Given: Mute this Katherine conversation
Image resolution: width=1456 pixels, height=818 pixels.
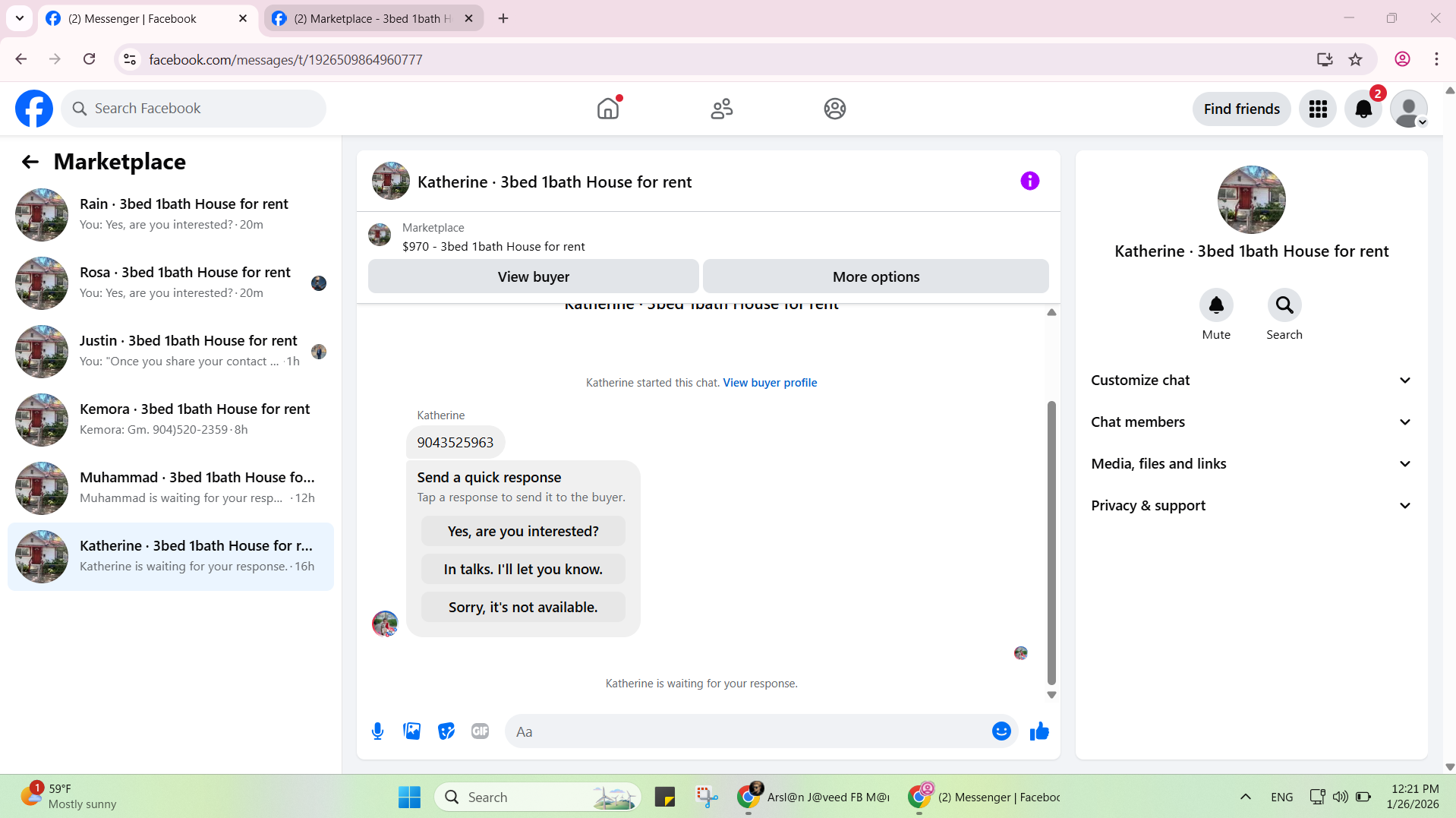Looking at the screenshot, I should [1216, 305].
